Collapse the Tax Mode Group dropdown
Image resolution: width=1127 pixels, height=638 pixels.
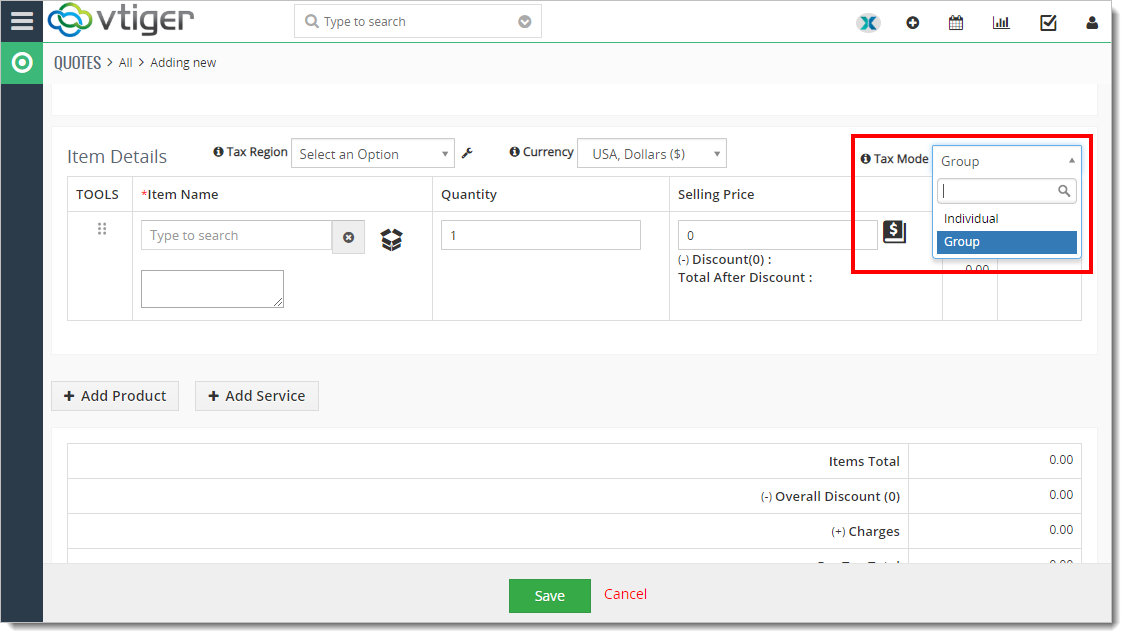pyautogui.click(x=1007, y=161)
